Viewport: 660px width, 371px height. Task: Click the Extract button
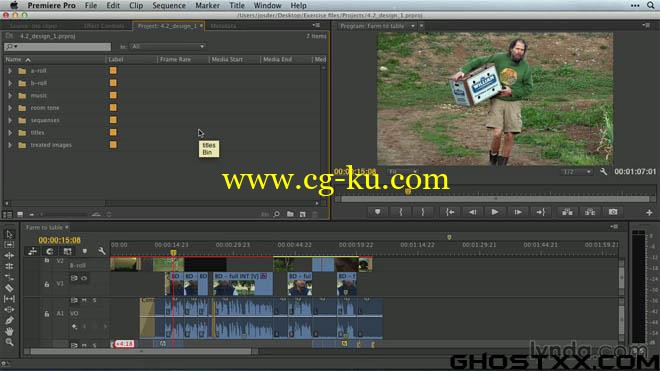click(x=590, y=212)
